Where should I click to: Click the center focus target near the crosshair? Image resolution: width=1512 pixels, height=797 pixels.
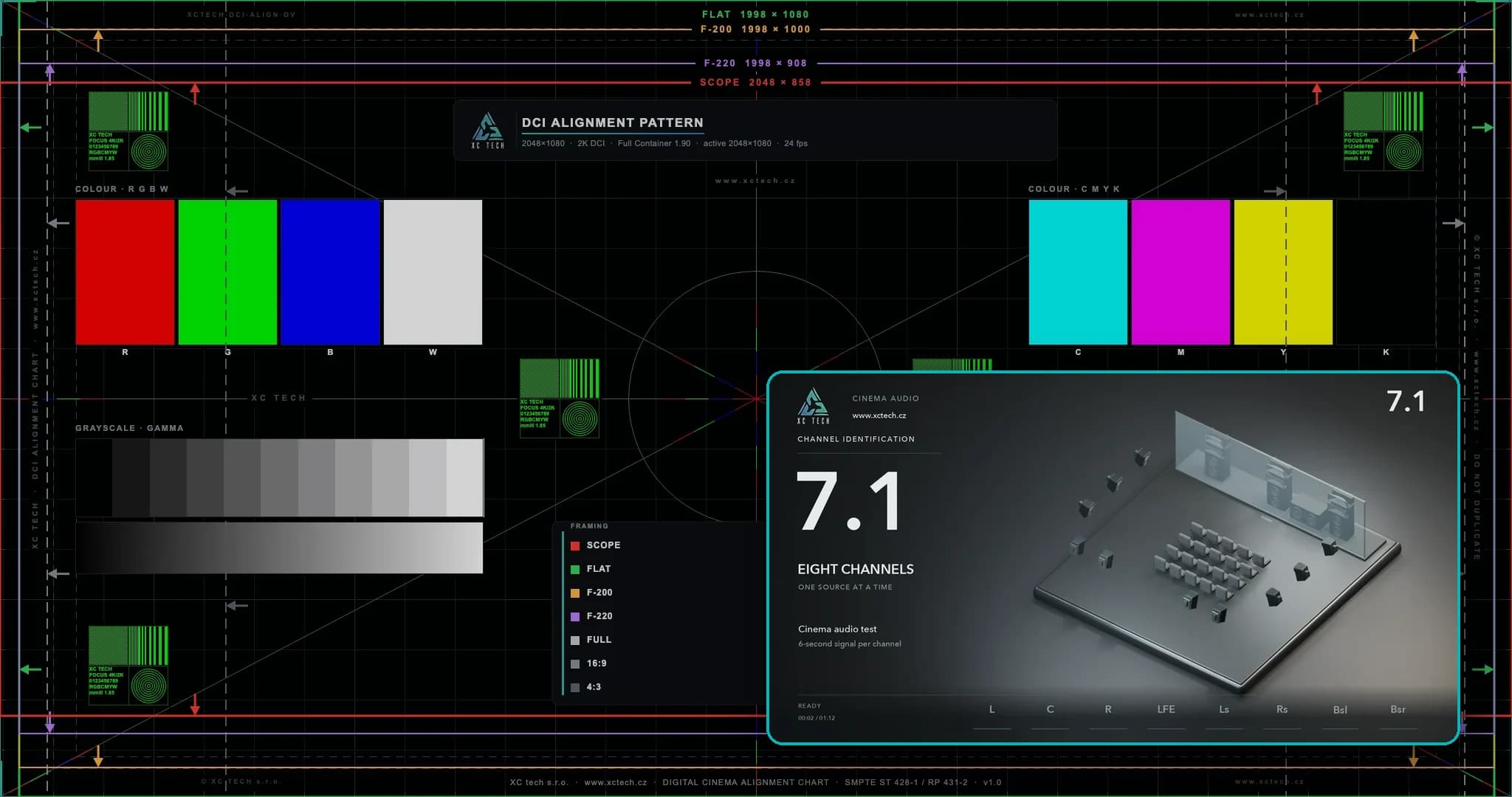point(560,398)
